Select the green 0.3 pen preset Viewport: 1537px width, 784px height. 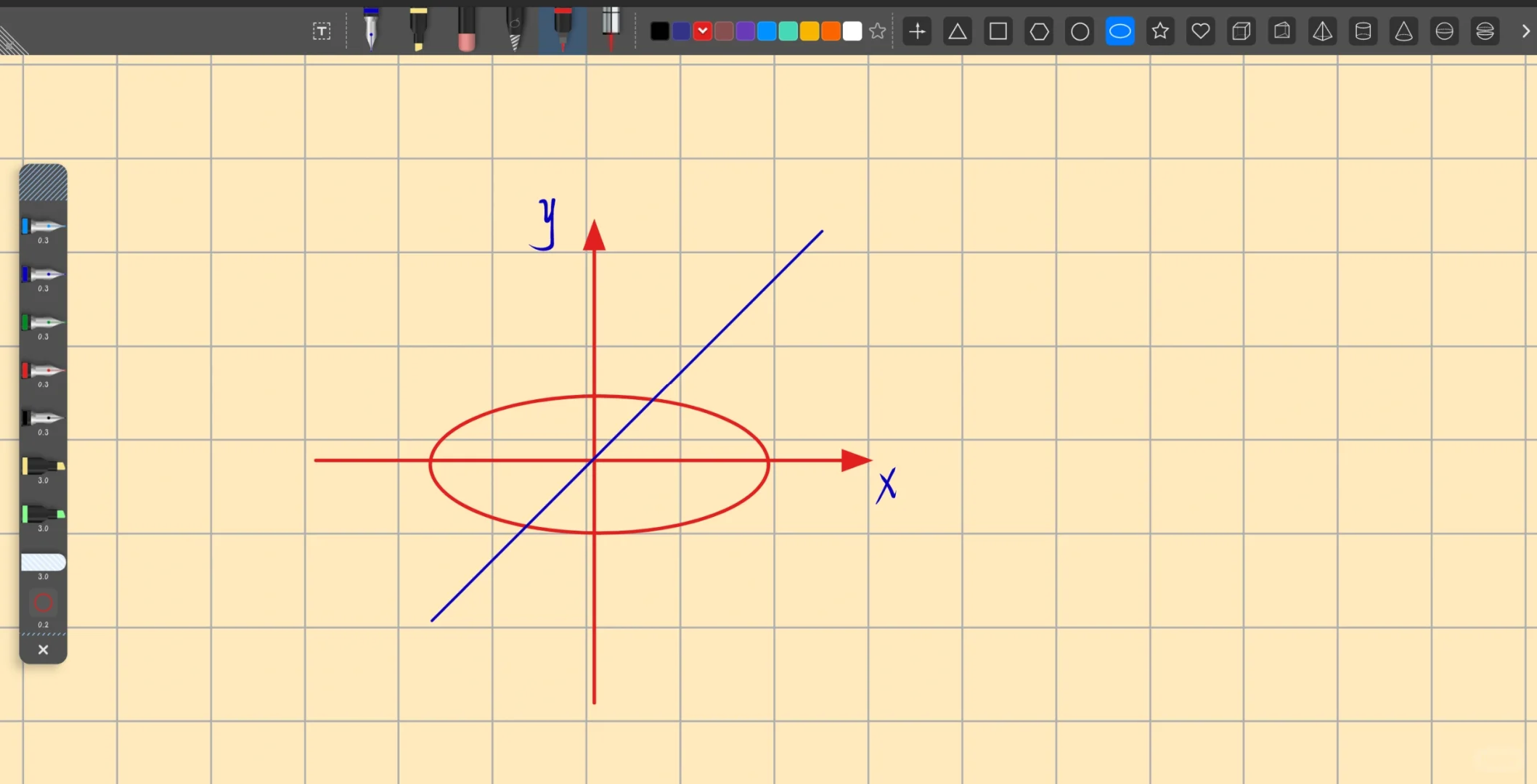coord(43,323)
